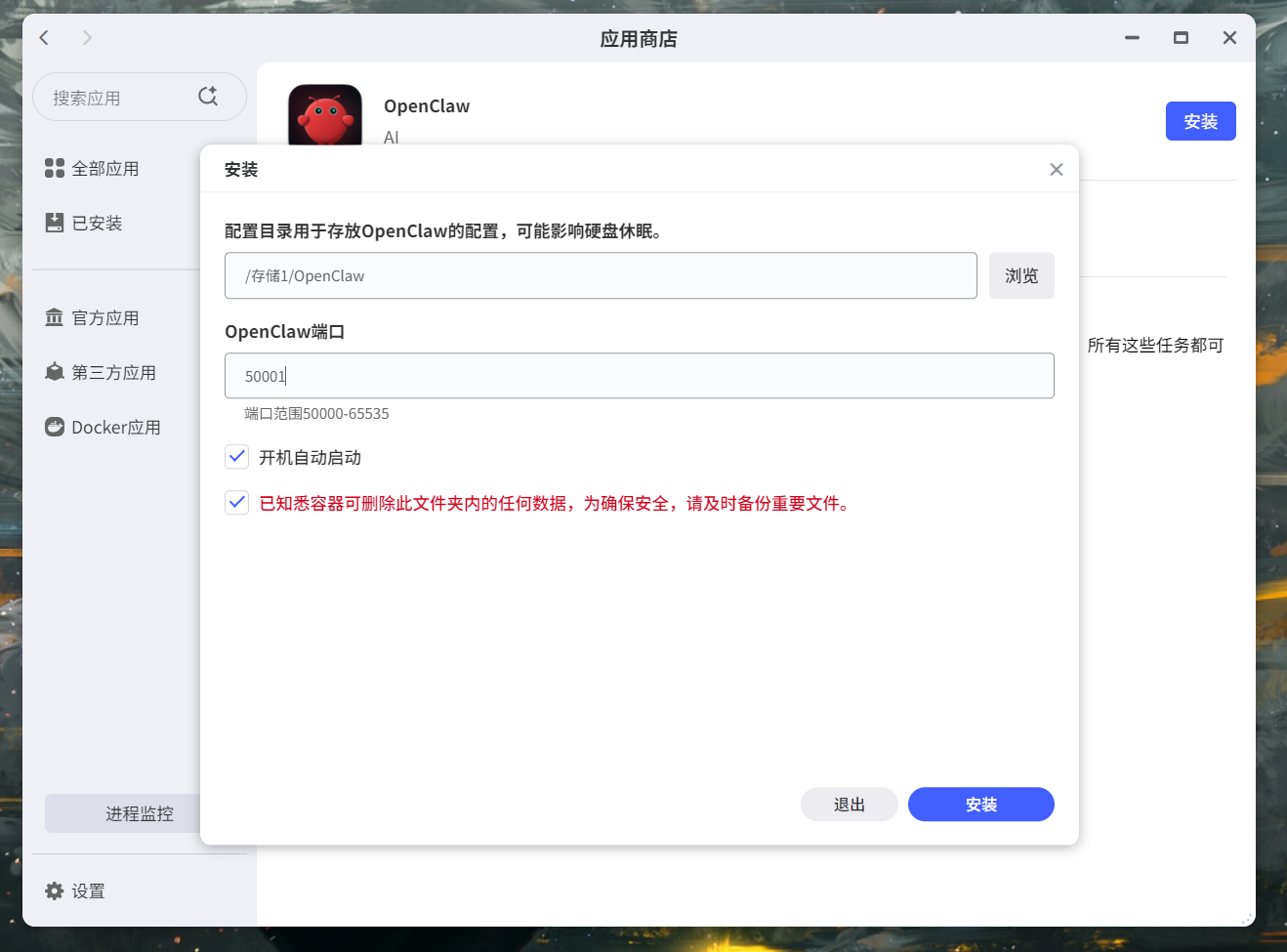Click the search refresh icon
This screenshot has height=952, width=1287.
208,97
